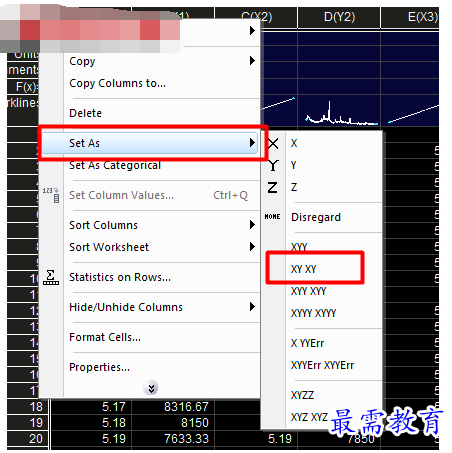This screenshot has height=453, width=452.
Task: Click the D(Y2) sparkline thumbnail
Action: pos(339,111)
